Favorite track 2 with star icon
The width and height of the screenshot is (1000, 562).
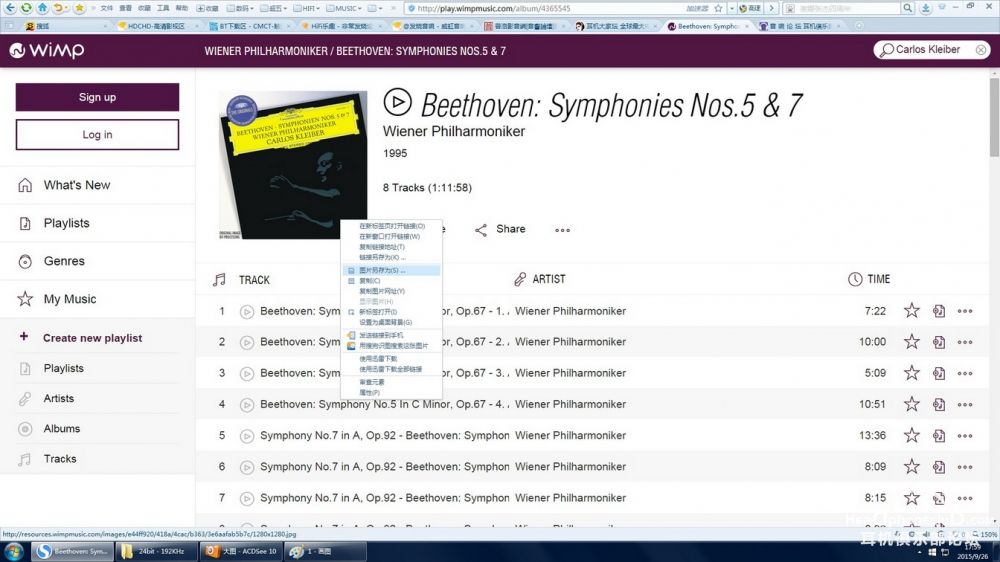click(x=911, y=341)
